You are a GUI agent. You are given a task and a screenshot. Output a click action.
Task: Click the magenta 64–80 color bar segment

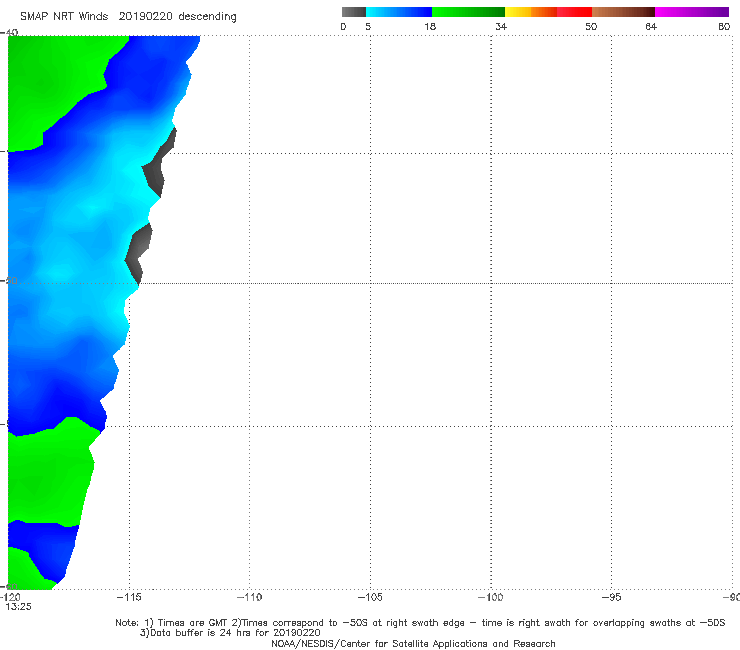[692, 12]
